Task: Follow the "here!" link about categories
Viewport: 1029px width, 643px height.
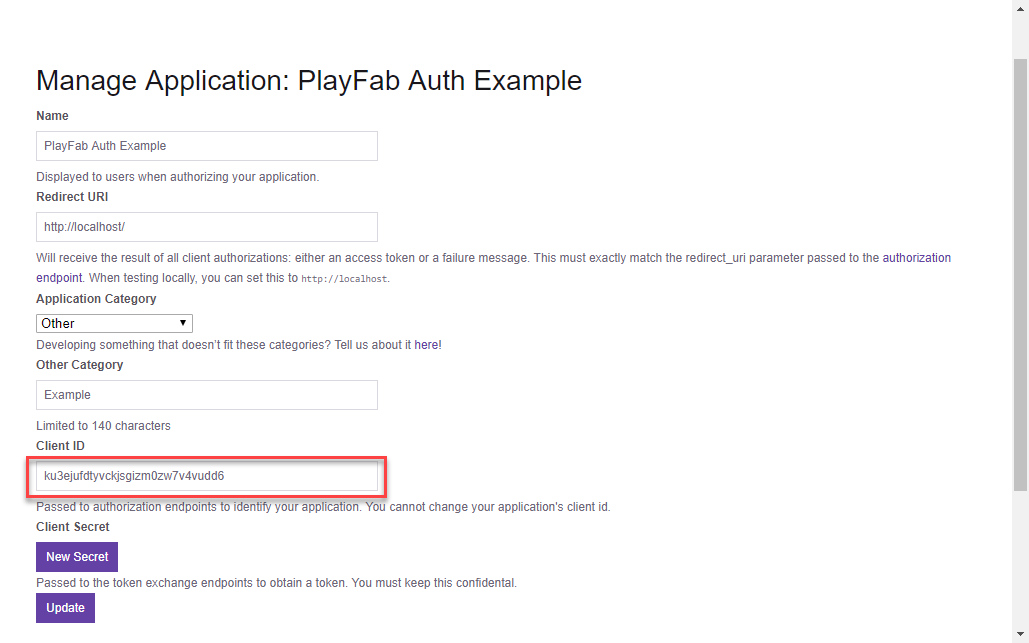Action: click(427, 344)
